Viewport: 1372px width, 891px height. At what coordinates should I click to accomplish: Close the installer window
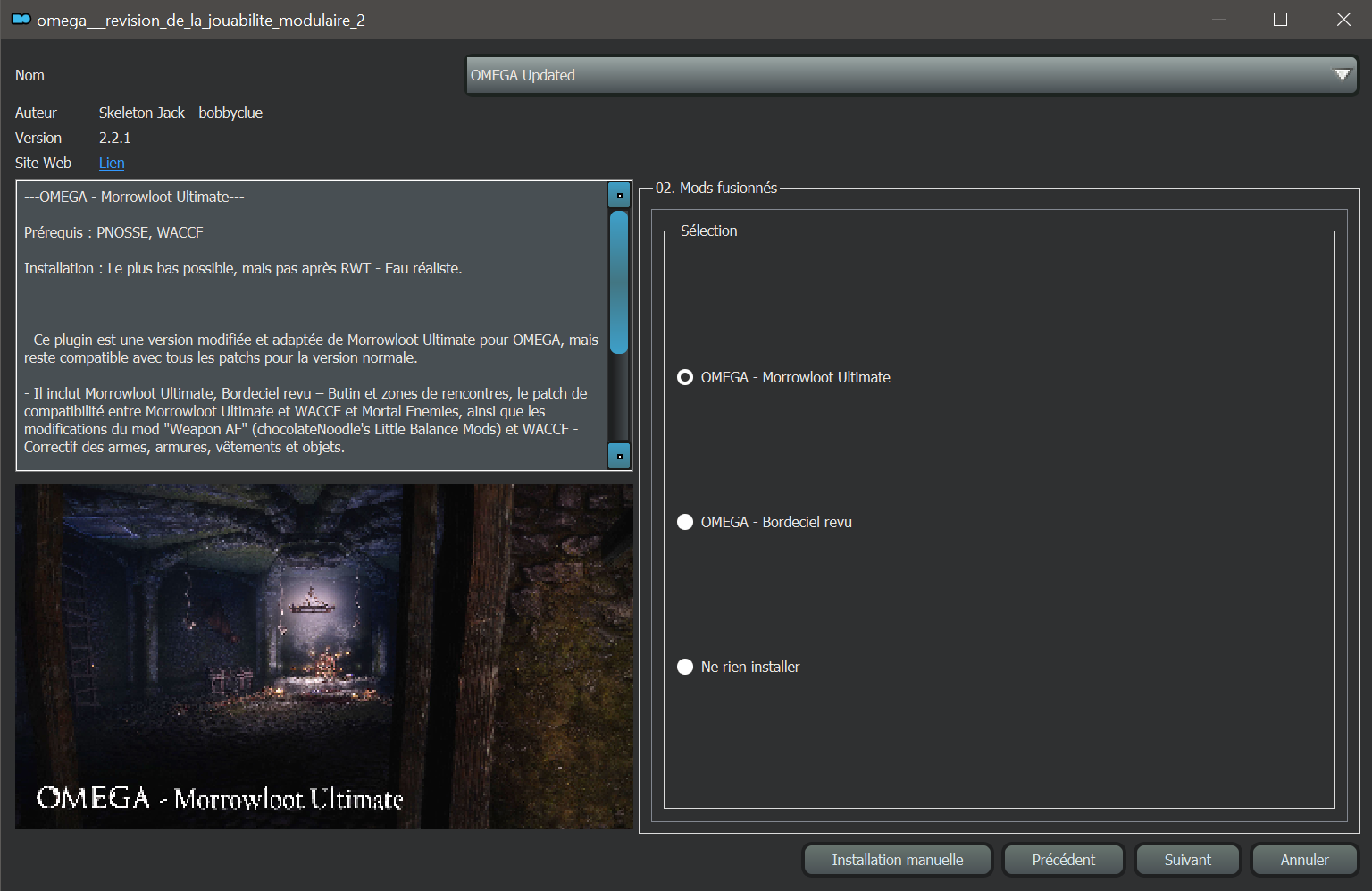[x=1343, y=20]
